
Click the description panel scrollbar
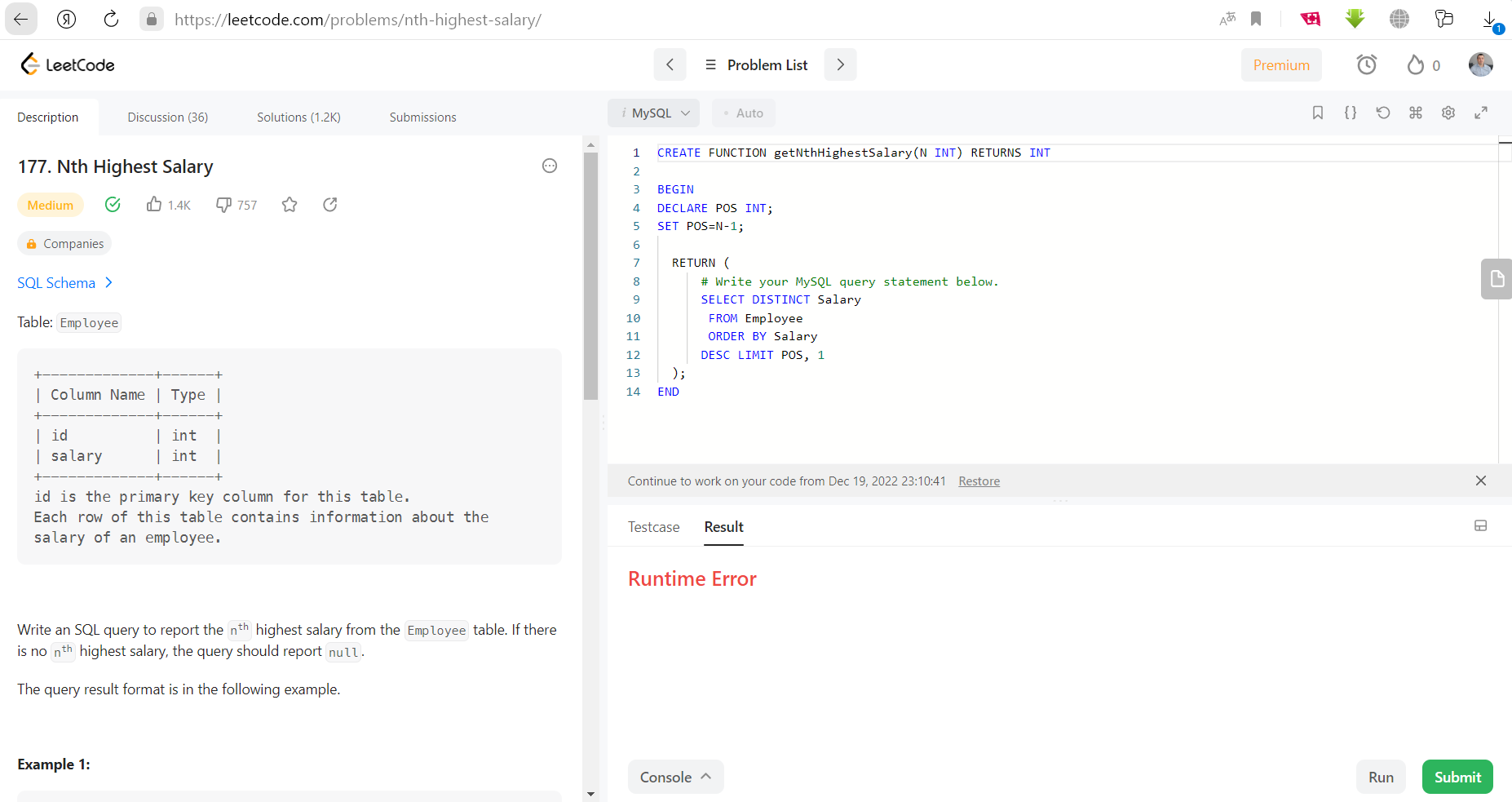click(591, 276)
